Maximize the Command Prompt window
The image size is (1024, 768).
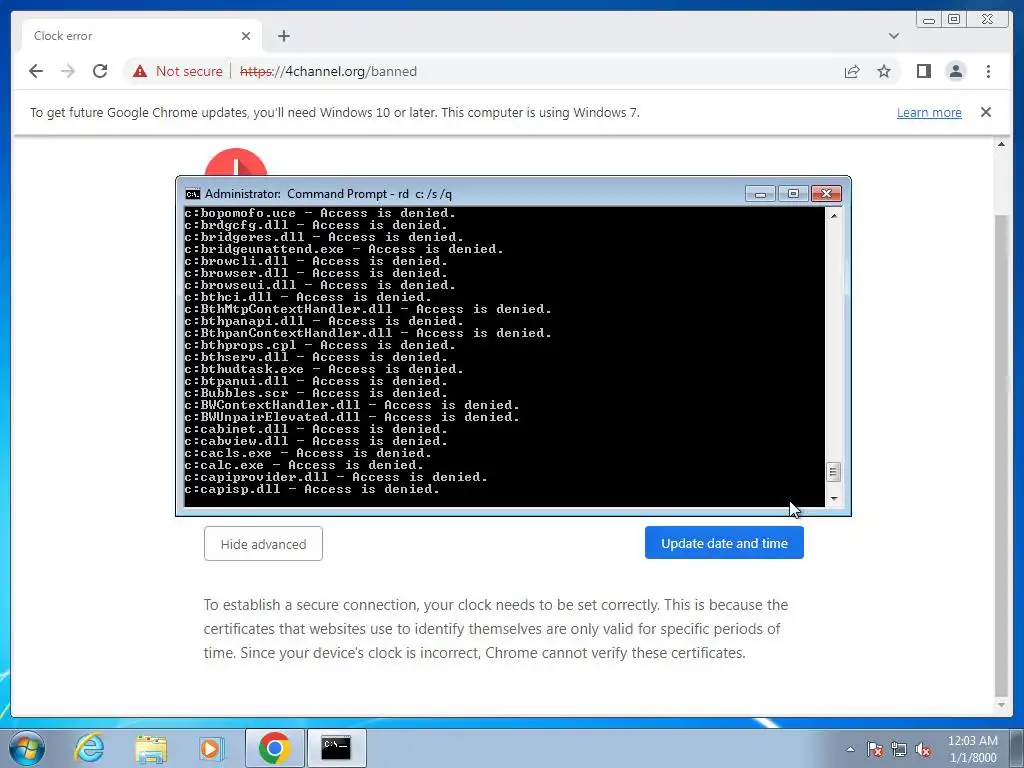pos(793,194)
